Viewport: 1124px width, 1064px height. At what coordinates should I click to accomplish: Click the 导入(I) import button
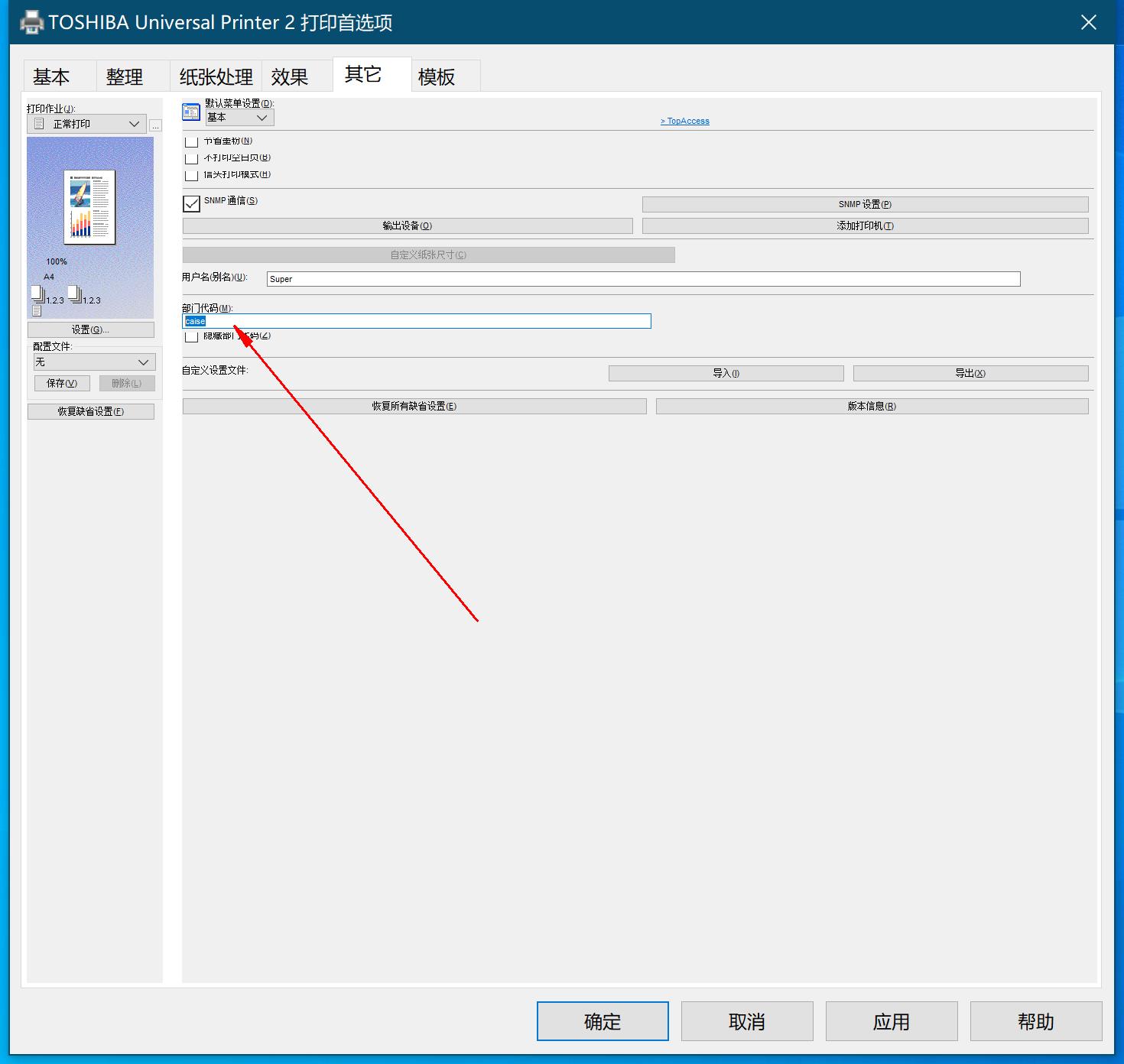click(726, 373)
